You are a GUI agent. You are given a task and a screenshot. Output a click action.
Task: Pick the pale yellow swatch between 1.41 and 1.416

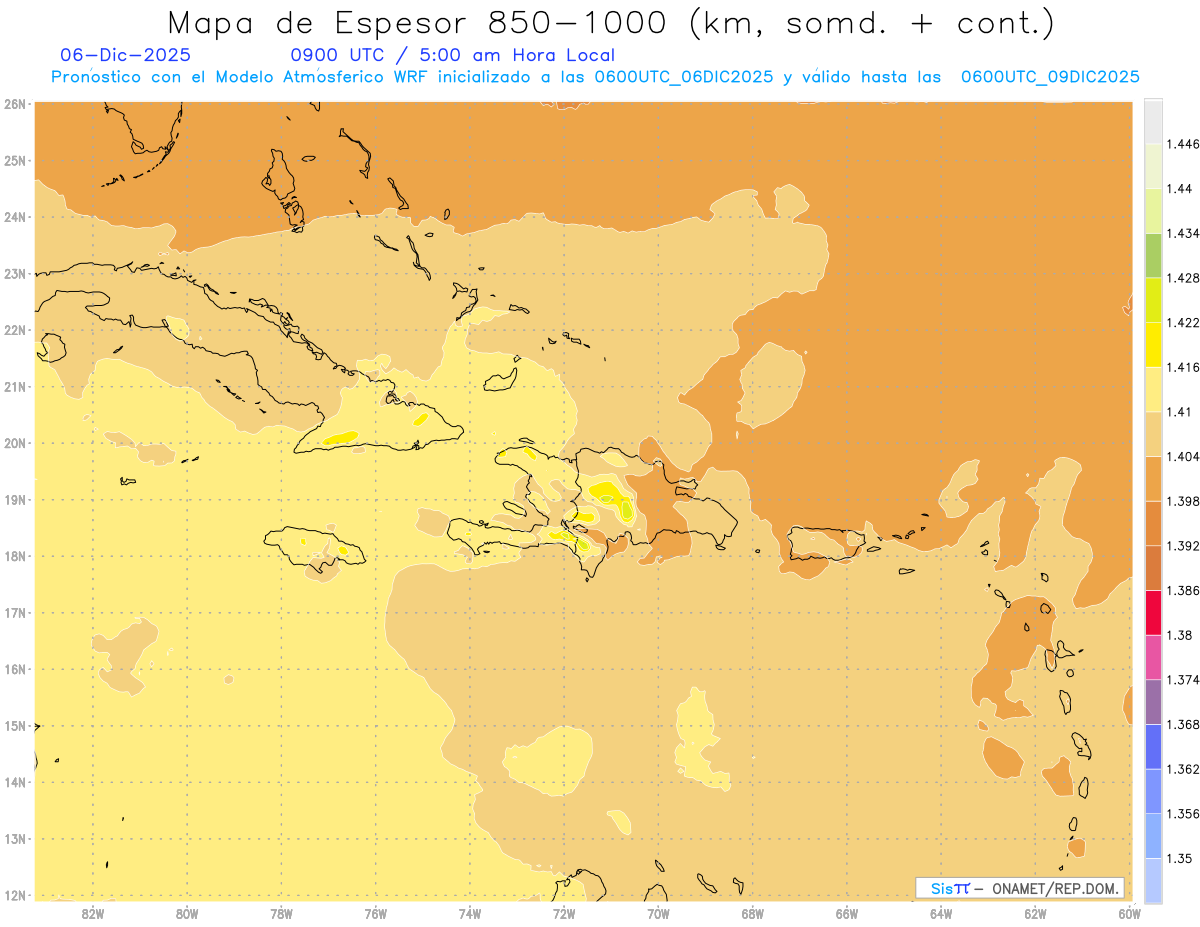click(1154, 389)
